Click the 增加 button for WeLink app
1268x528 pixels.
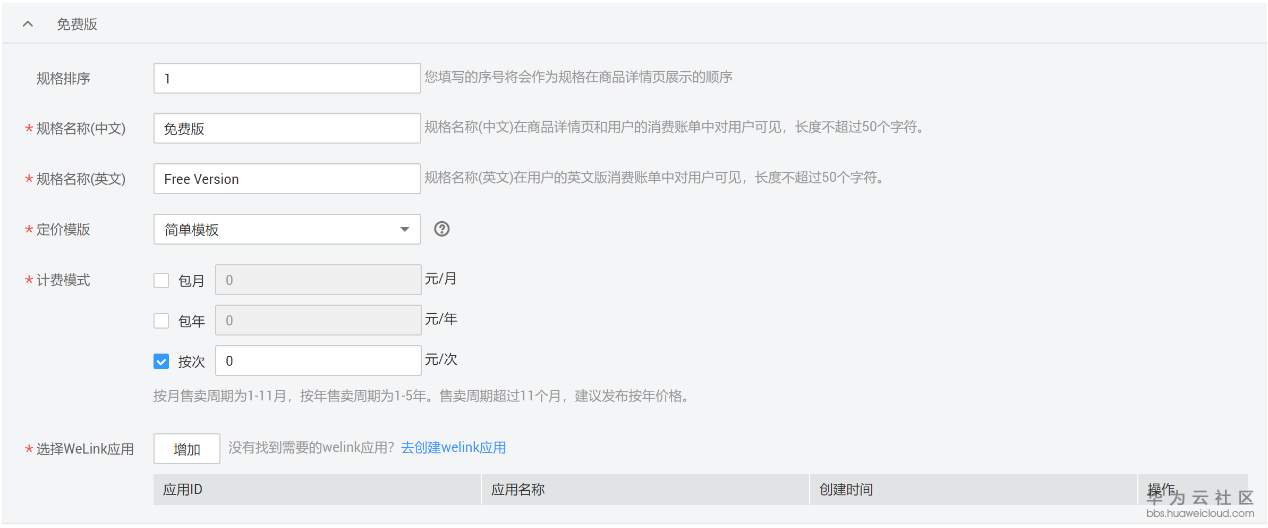coord(187,449)
